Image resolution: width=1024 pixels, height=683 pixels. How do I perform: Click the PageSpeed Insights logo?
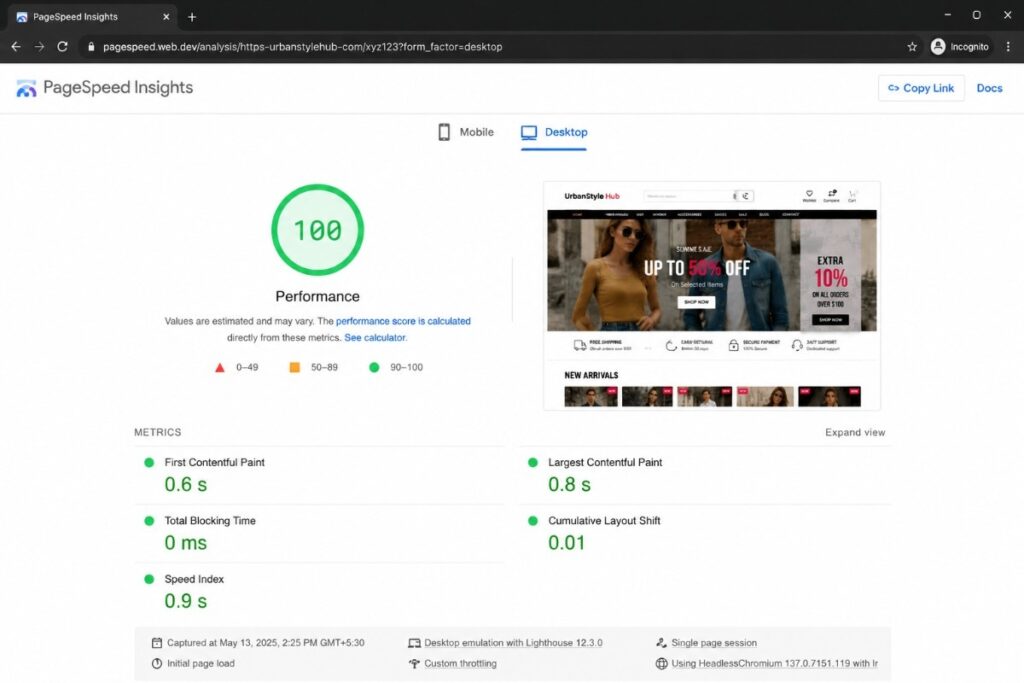[104, 87]
